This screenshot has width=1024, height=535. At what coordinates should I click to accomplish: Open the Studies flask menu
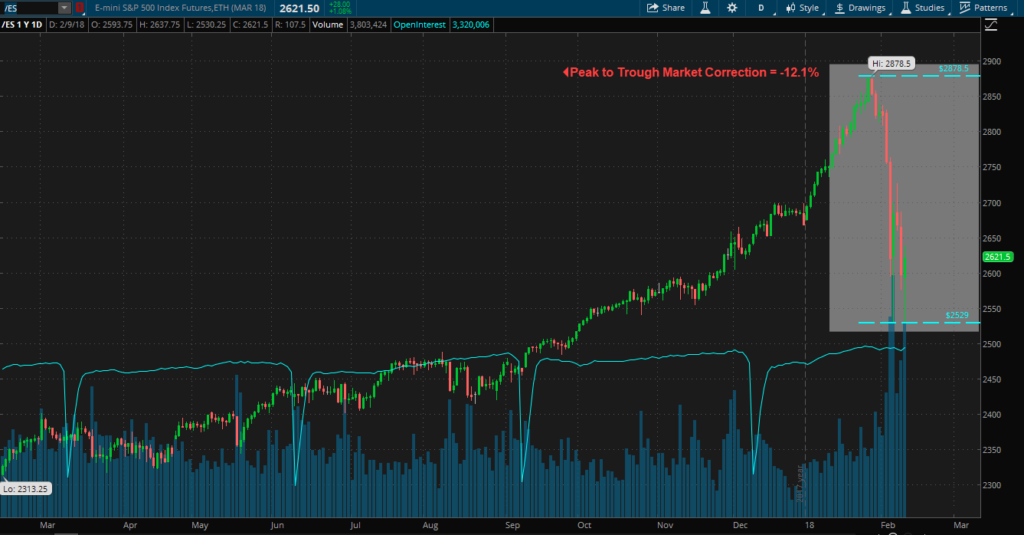923,8
